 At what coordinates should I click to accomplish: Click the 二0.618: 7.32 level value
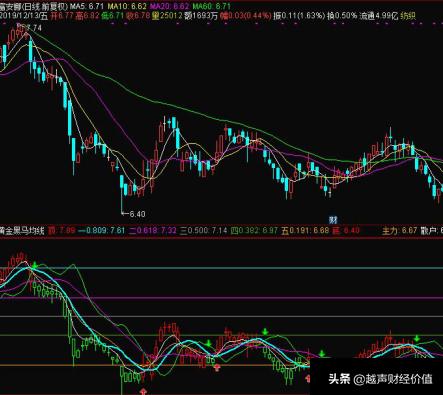click(x=152, y=231)
